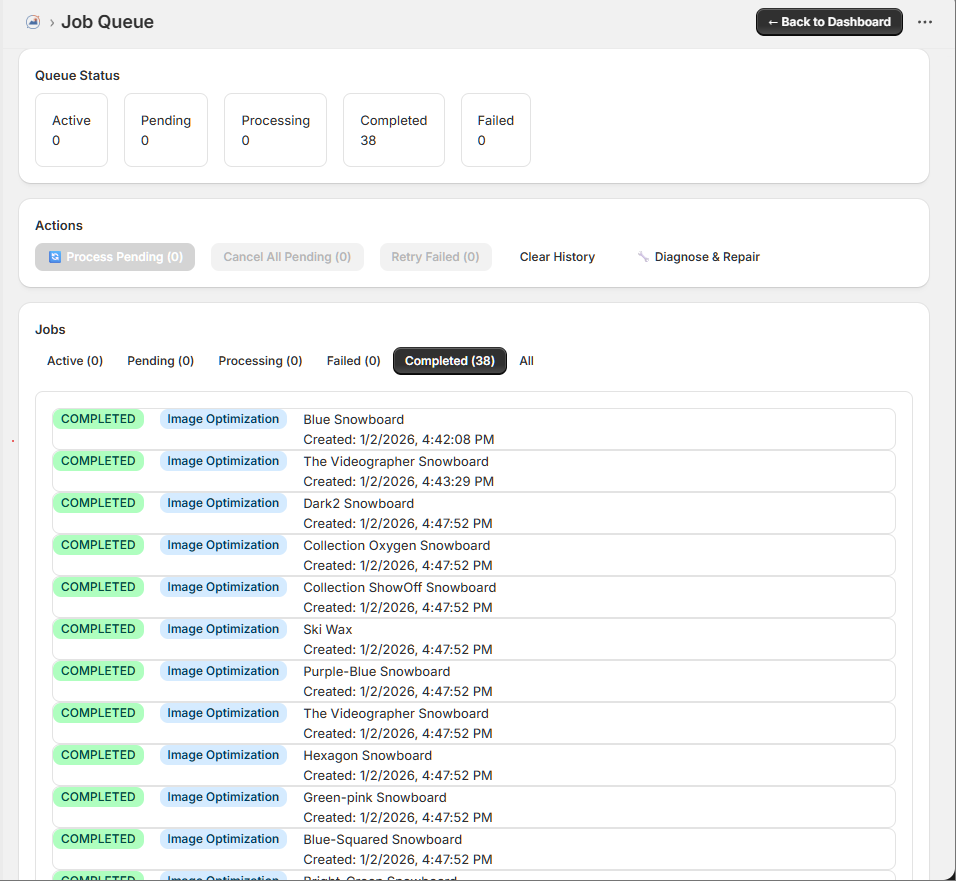
Task: Click the Purple-Blue Snowboard job title
Action: (377, 672)
